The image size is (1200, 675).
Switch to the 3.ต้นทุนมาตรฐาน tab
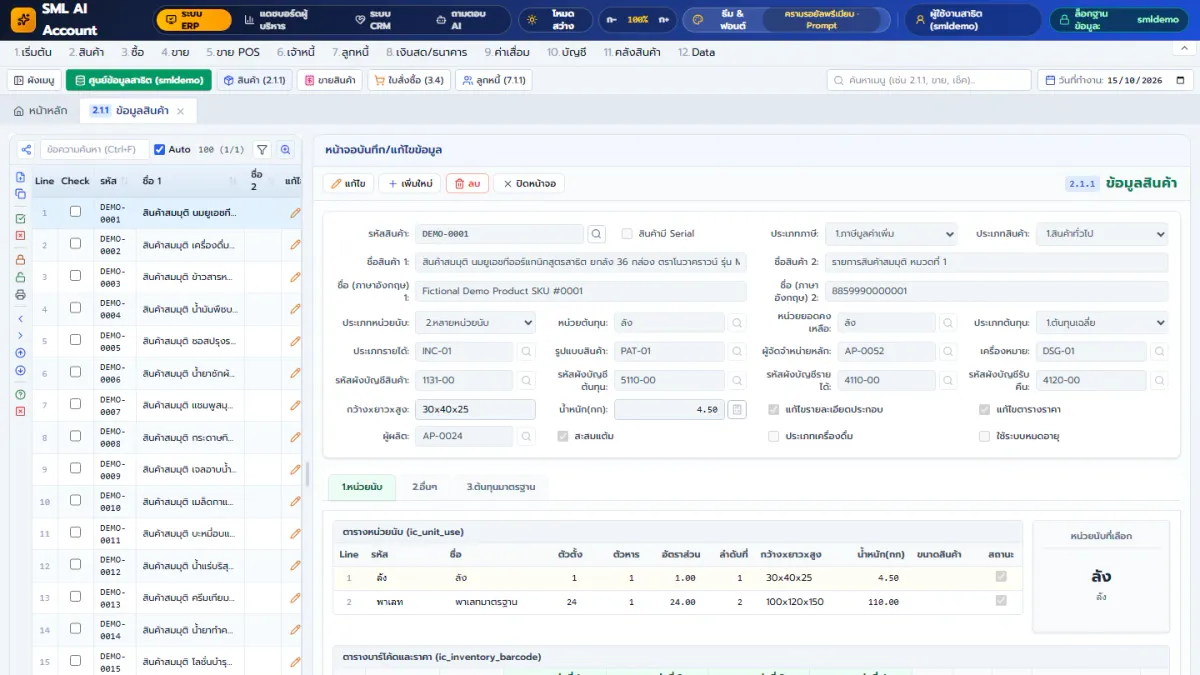[x=500, y=487]
